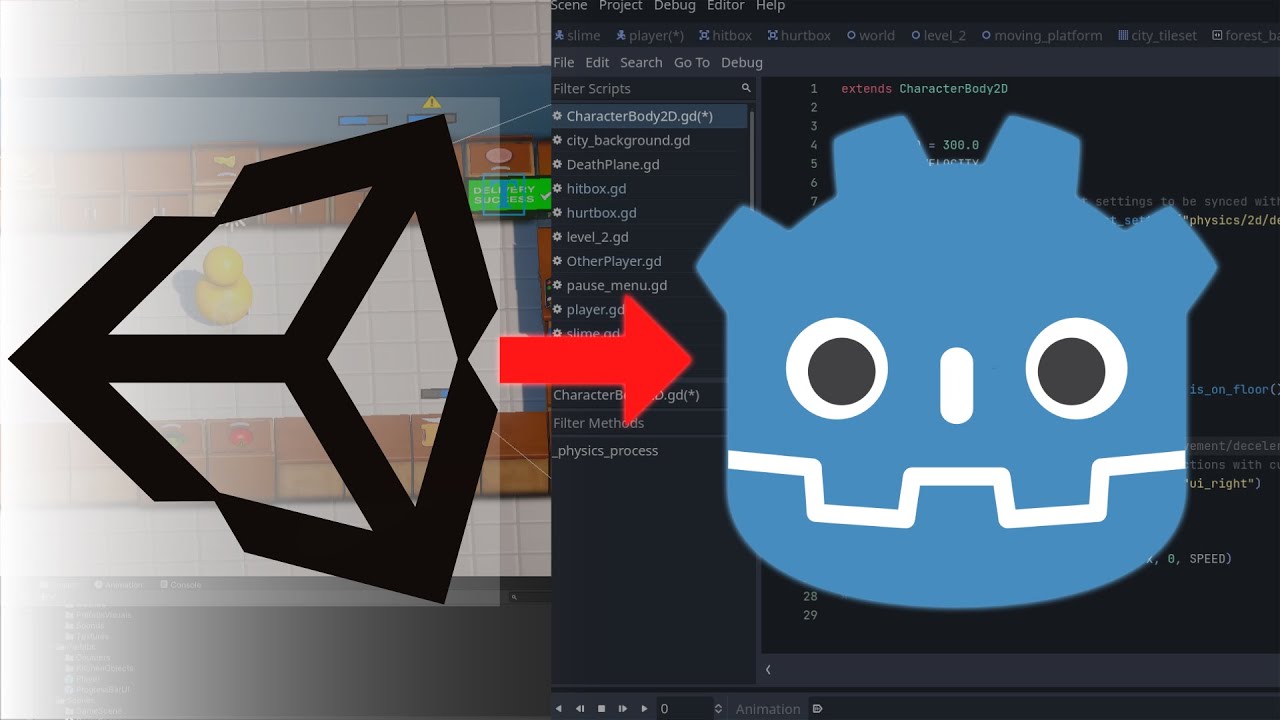This screenshot has width=1280, height=720.
Task: Open the Project menu in Godot
Action: tap(620, 6)
